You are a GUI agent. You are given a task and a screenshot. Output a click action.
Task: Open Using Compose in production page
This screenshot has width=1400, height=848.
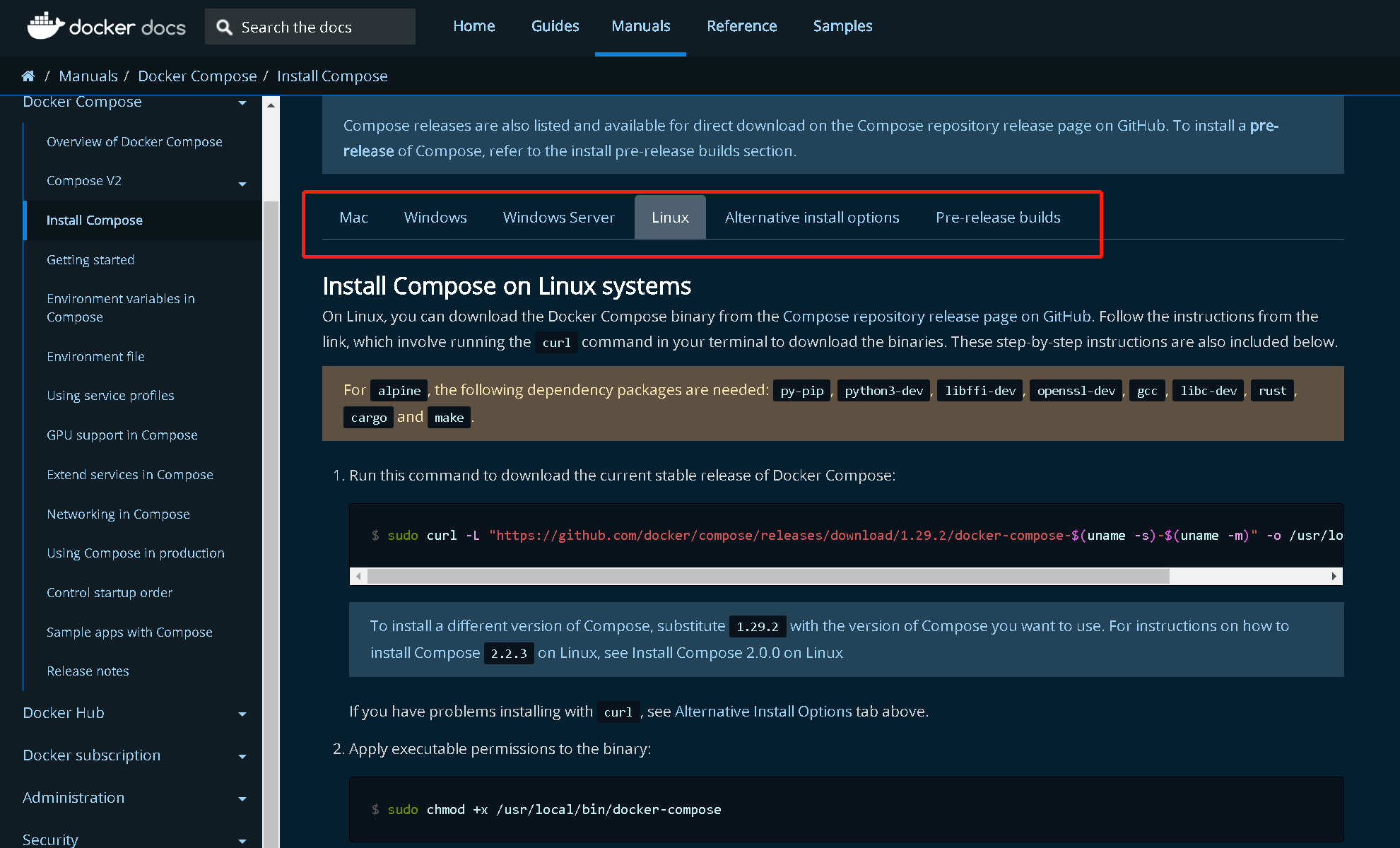point(136,553)
